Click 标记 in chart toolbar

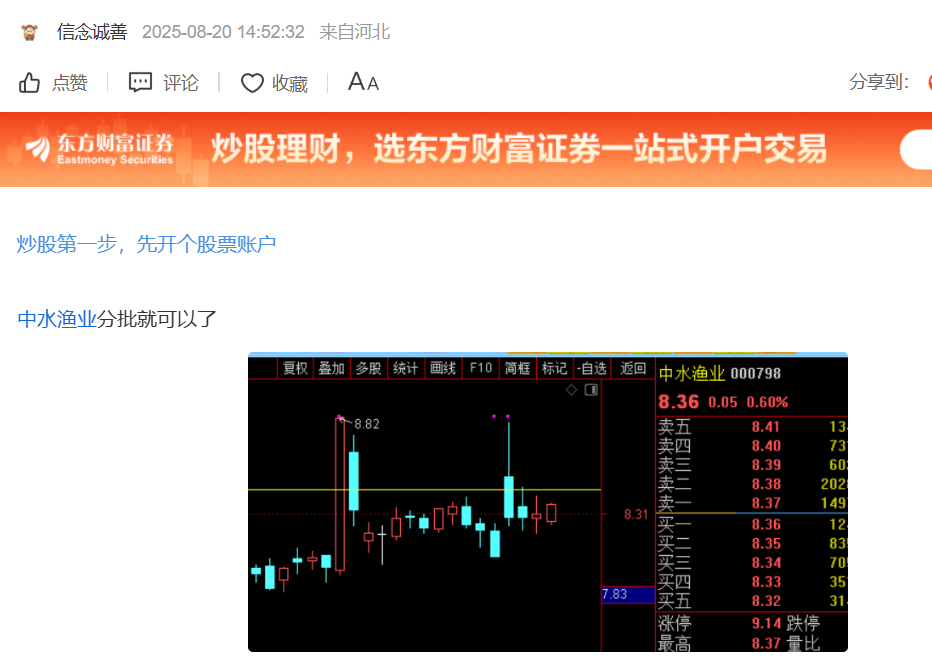[555, 368]
